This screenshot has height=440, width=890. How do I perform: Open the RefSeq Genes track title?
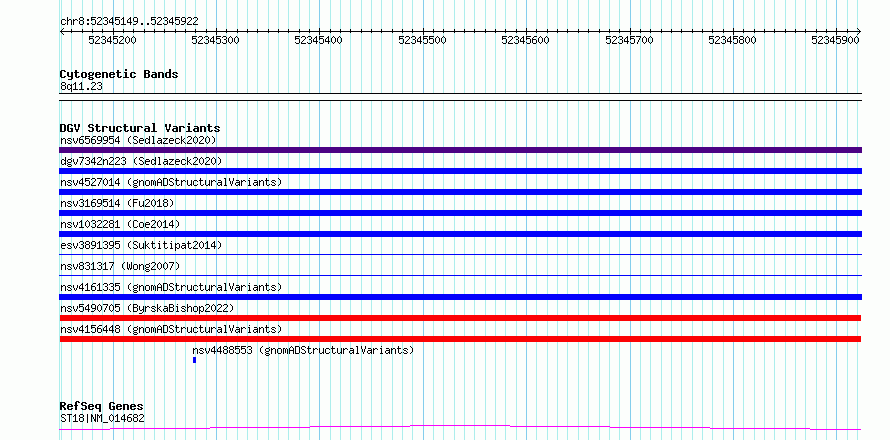pyautogui.click(x=102, y=407)
